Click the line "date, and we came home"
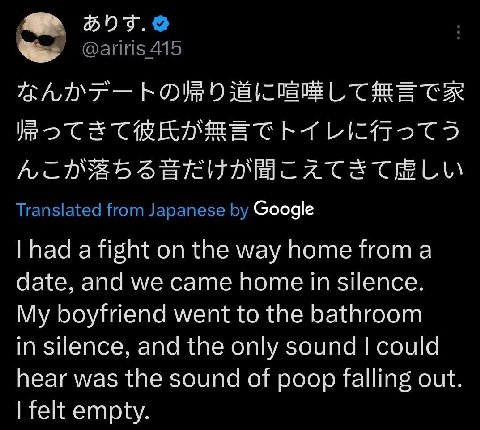The image size is (480, 430). tap(220, 283)
